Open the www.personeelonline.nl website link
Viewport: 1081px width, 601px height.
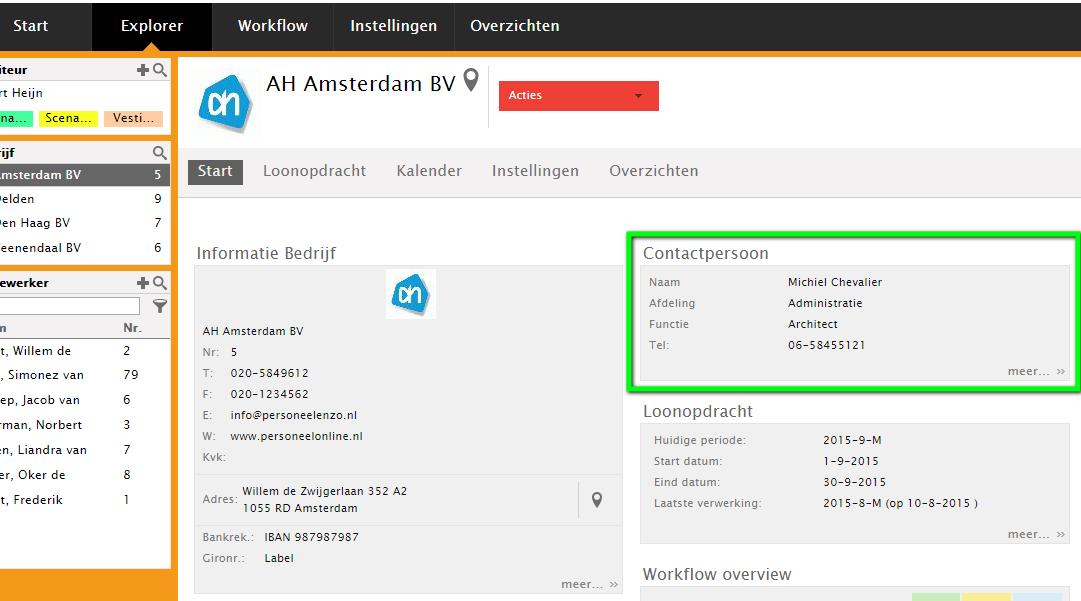tap(296, 436)
